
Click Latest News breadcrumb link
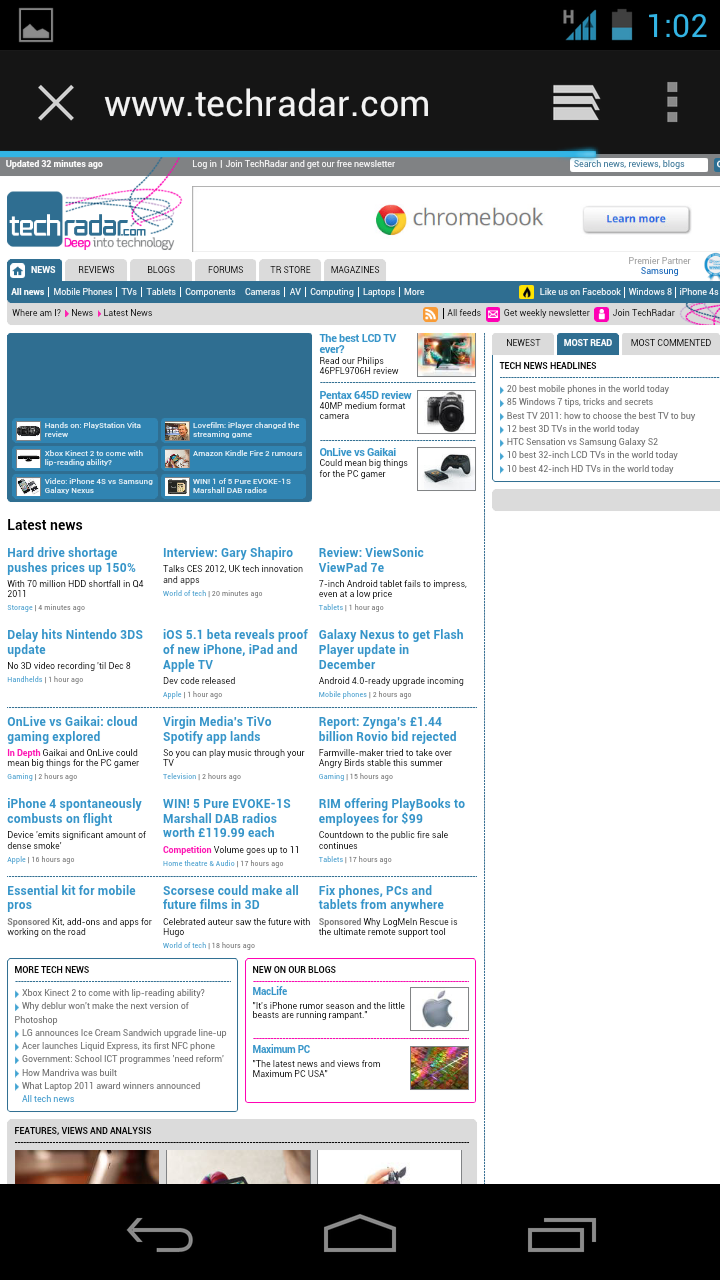pos(128,313)
